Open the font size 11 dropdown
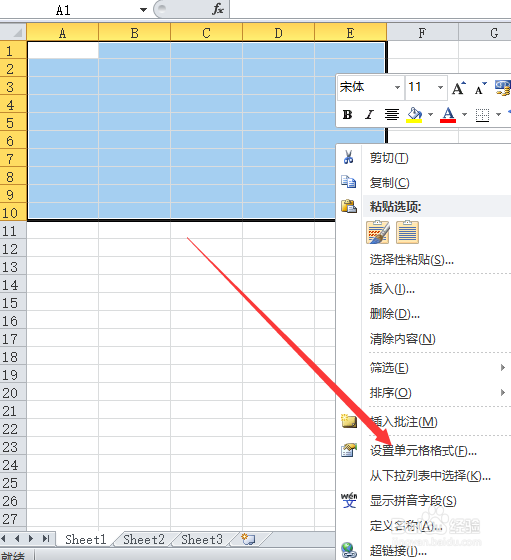This screenshot has width=511, height=560. [440, 88]
